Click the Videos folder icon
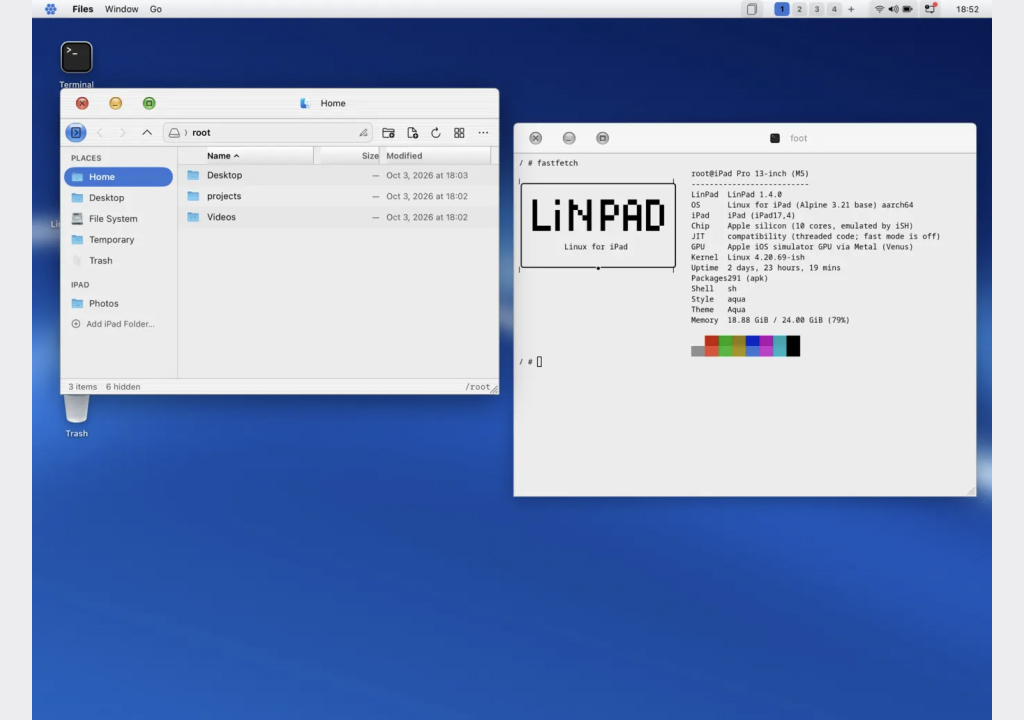Image resolution: width=1024 pixels, height=720 pixels. click(193, 217)
